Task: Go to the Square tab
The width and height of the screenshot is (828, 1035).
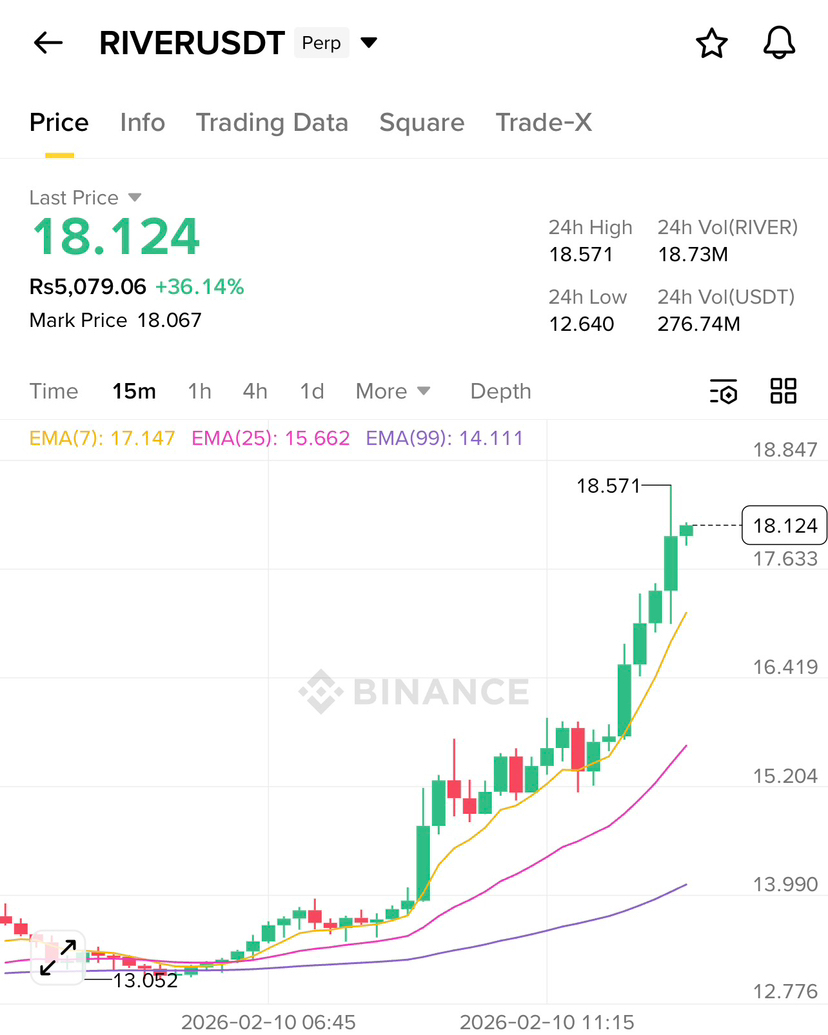Action: click(x=421, y=123)
